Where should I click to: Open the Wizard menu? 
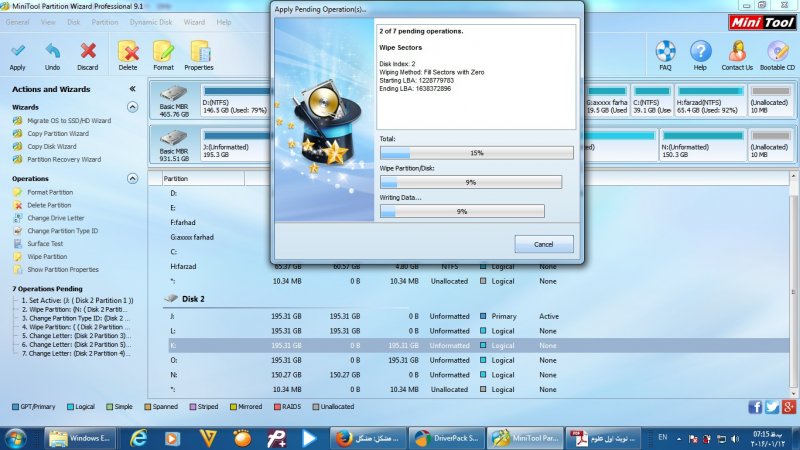click(194, 22)
